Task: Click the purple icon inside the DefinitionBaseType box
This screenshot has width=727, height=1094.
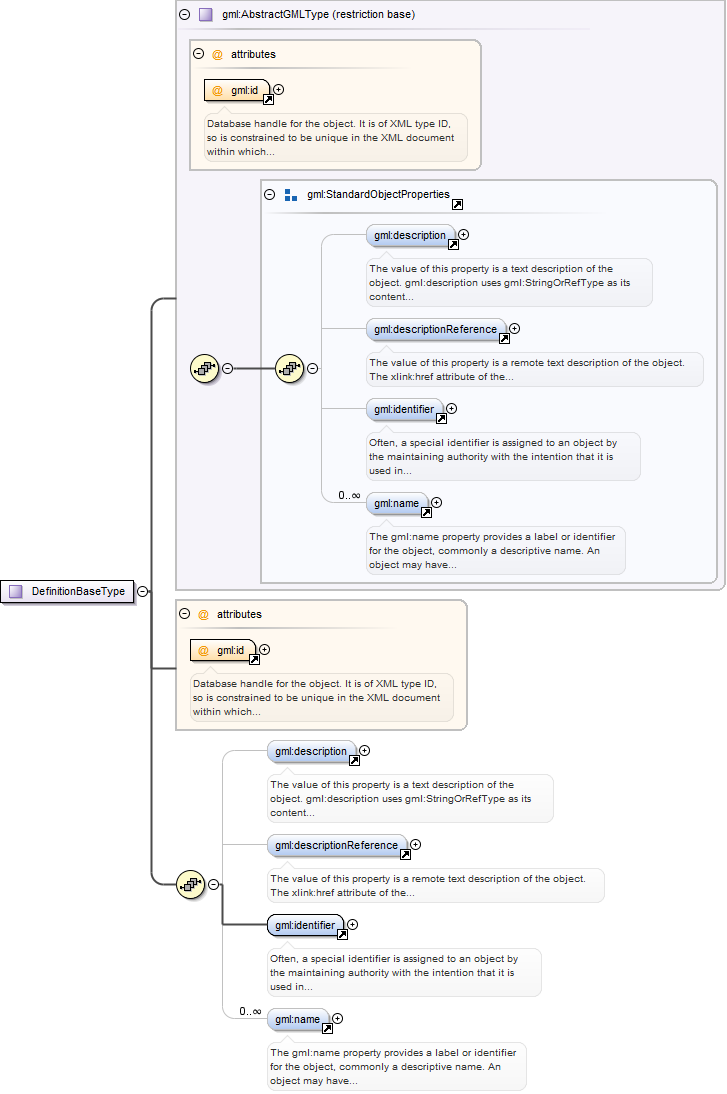Action: point(15,591)
